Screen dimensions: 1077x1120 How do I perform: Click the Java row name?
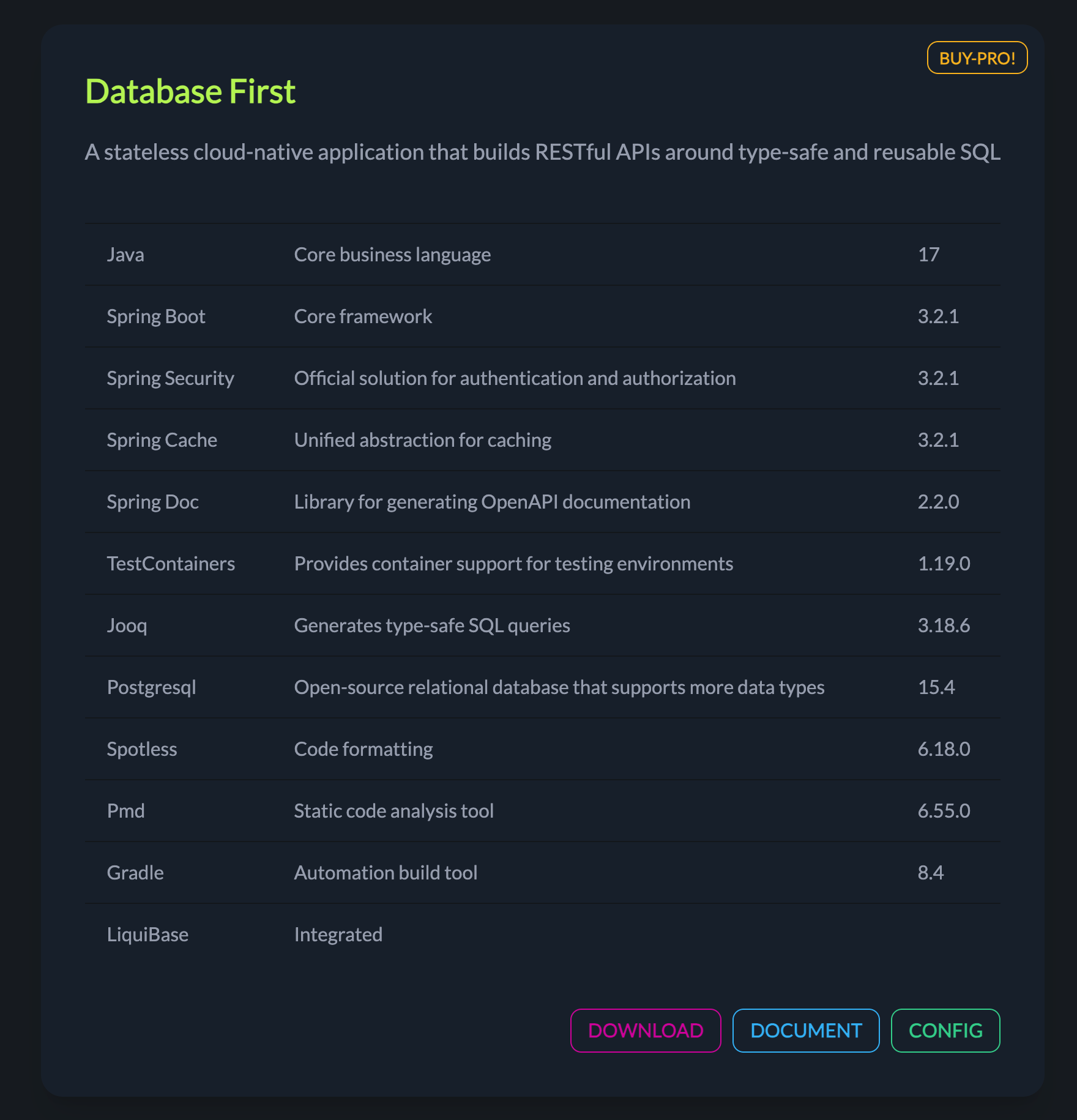click(x=125, y=255)
